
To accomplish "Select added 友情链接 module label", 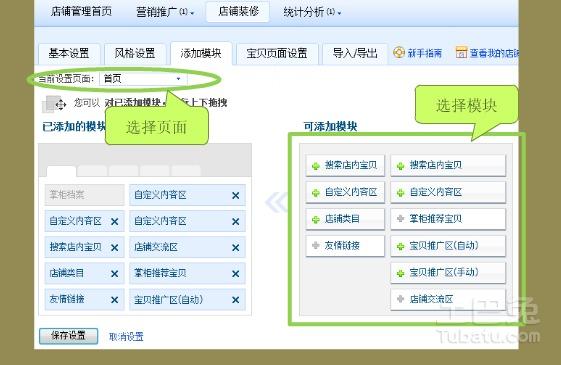I will tap(67, 299).
